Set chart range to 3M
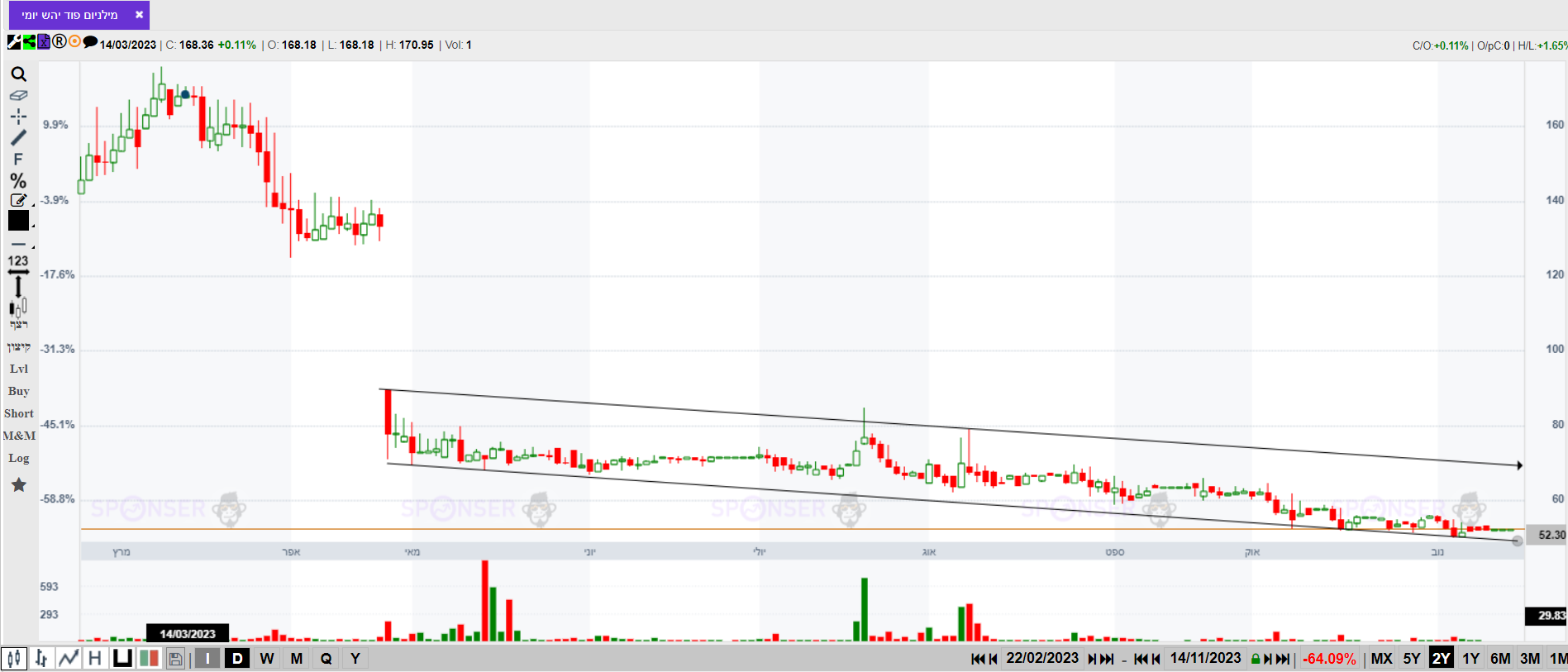 coord(1530,659)
